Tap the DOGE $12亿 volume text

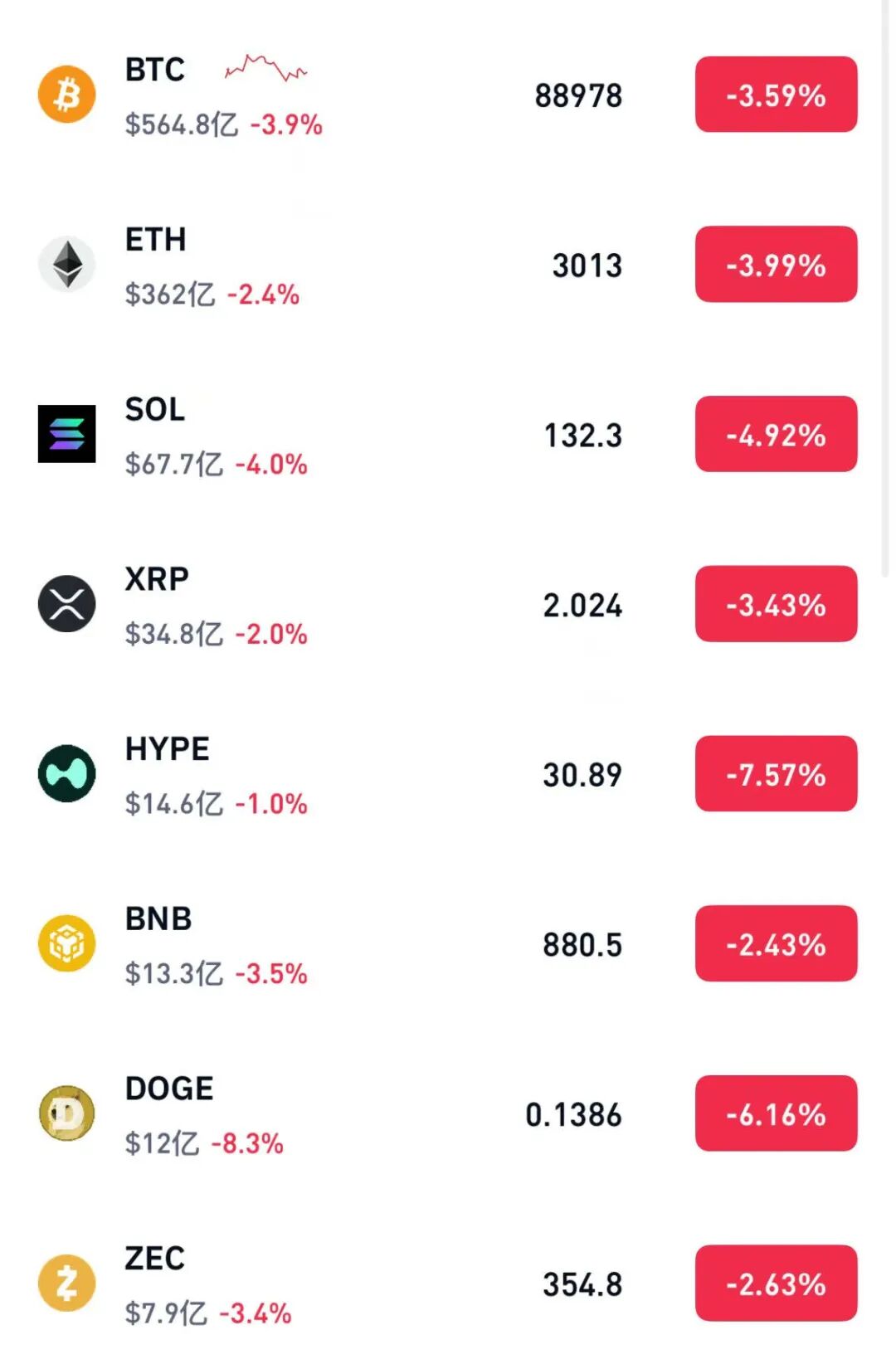(x=162, y=1143)
